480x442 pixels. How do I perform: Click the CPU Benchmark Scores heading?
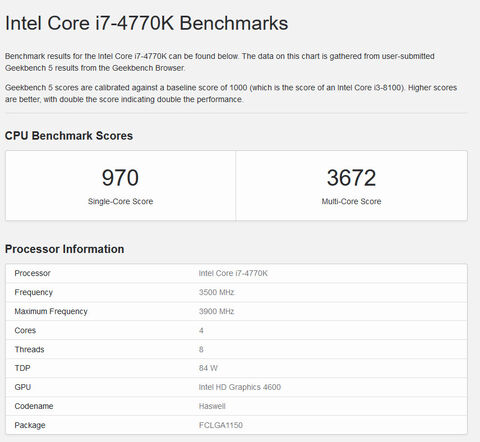[x=69, y=136]
